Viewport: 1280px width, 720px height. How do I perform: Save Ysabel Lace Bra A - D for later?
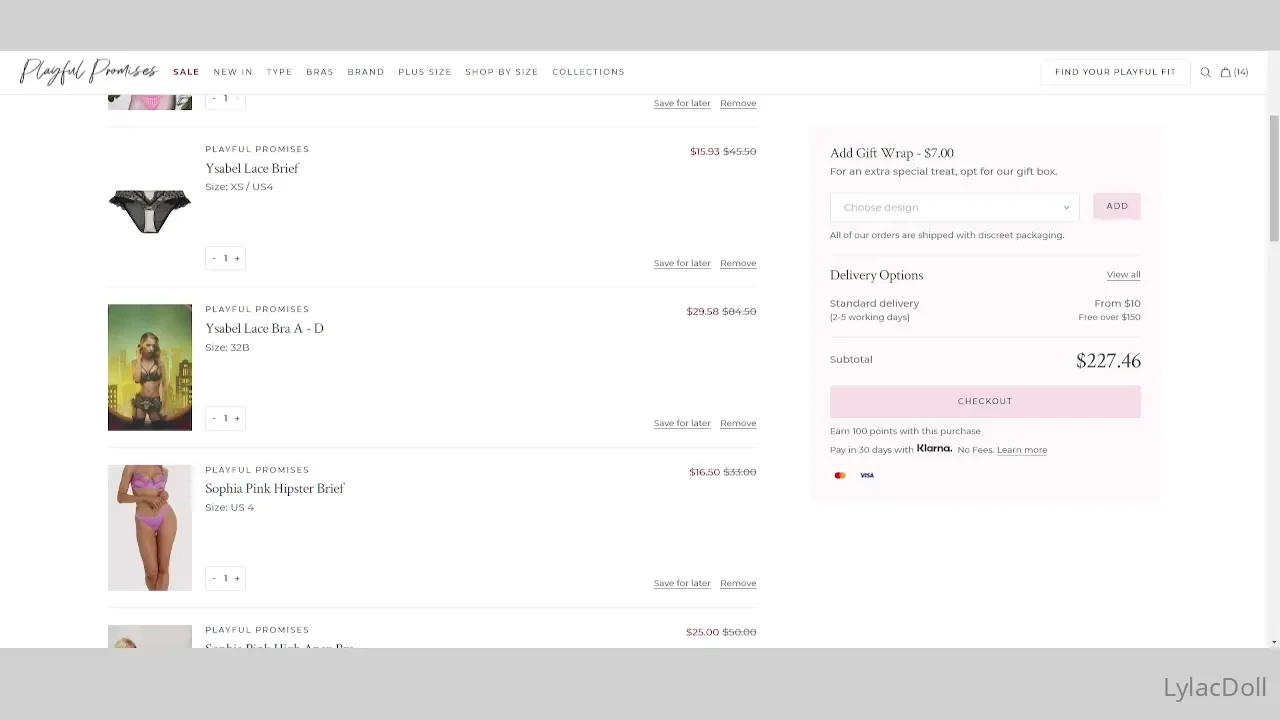[682, 423]
